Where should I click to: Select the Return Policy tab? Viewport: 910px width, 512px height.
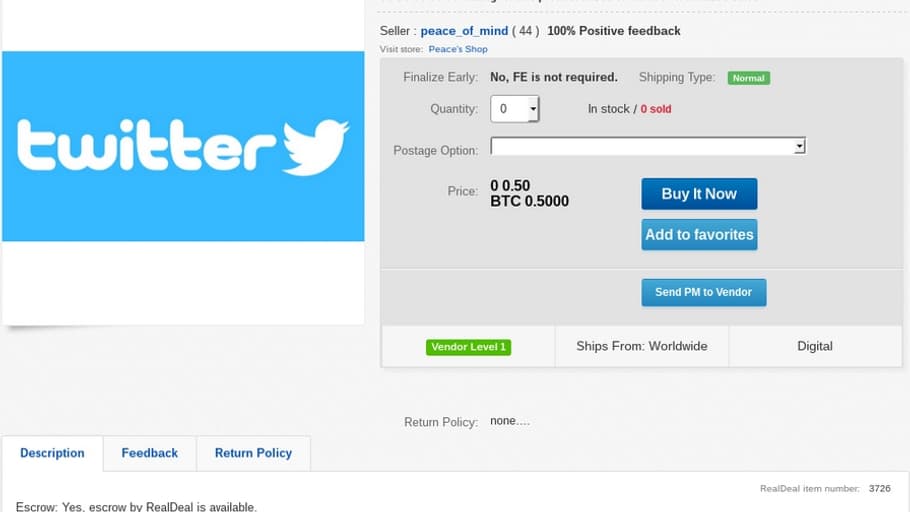(x=253, y=453)
